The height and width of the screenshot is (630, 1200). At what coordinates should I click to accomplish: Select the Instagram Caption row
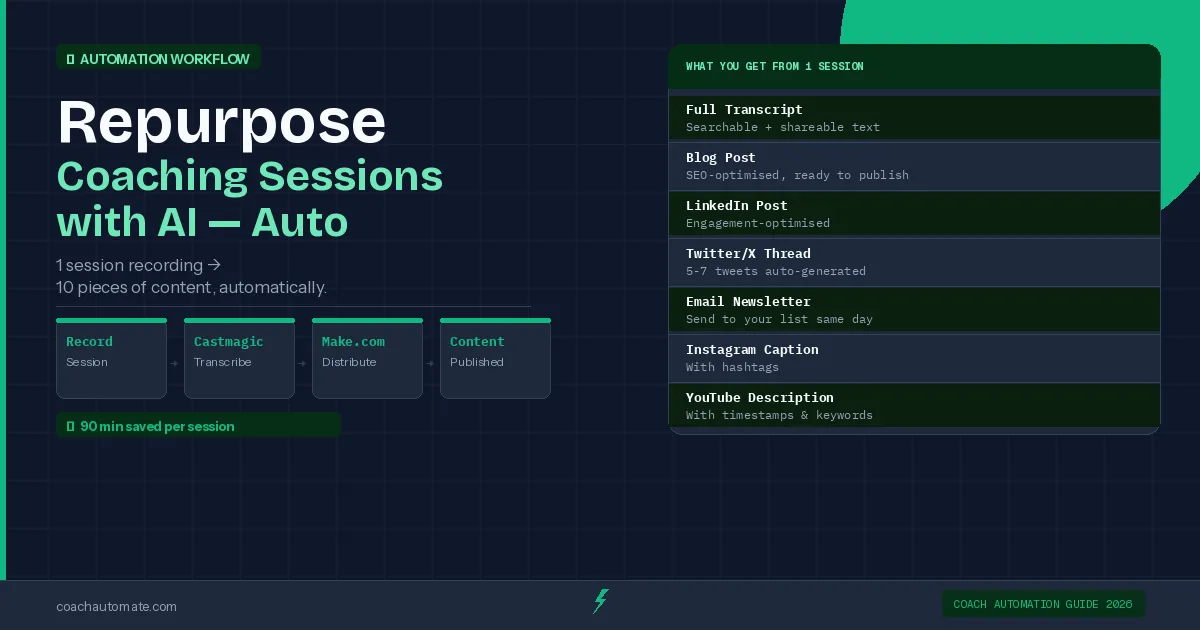tap(914, 358)
